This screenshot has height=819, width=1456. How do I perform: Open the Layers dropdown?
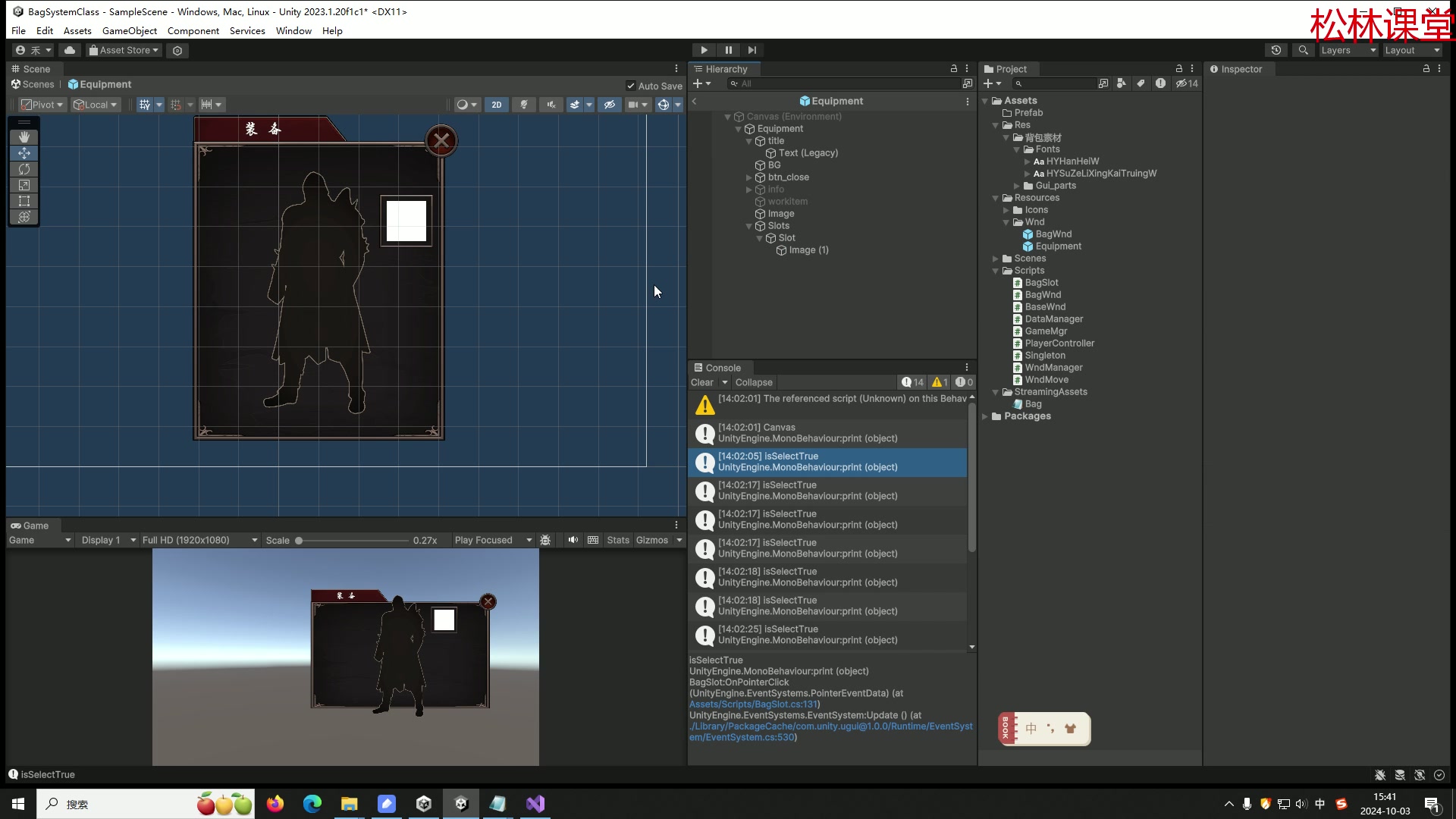1348,50
